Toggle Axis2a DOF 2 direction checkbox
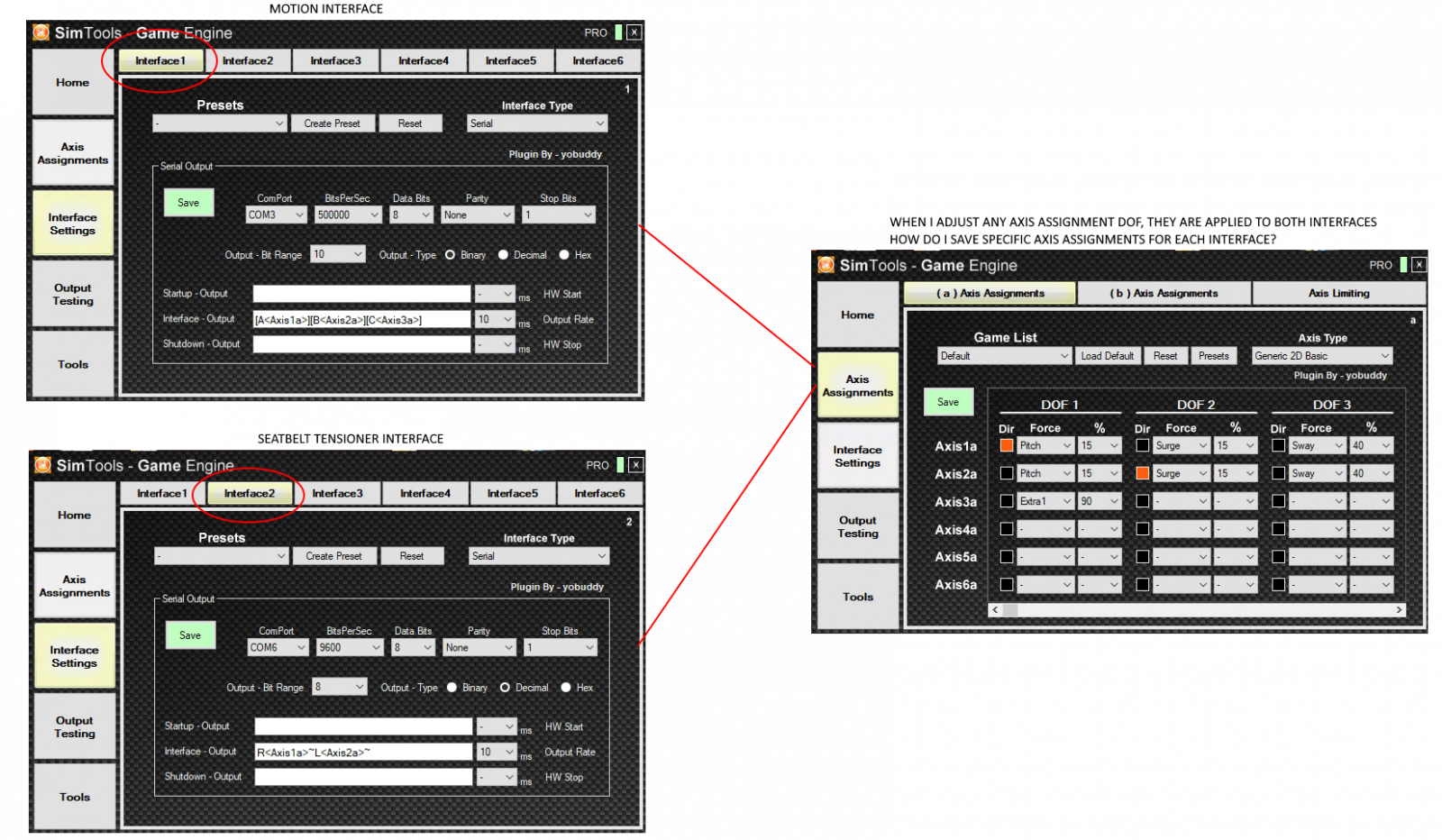 click(1143, 473)
